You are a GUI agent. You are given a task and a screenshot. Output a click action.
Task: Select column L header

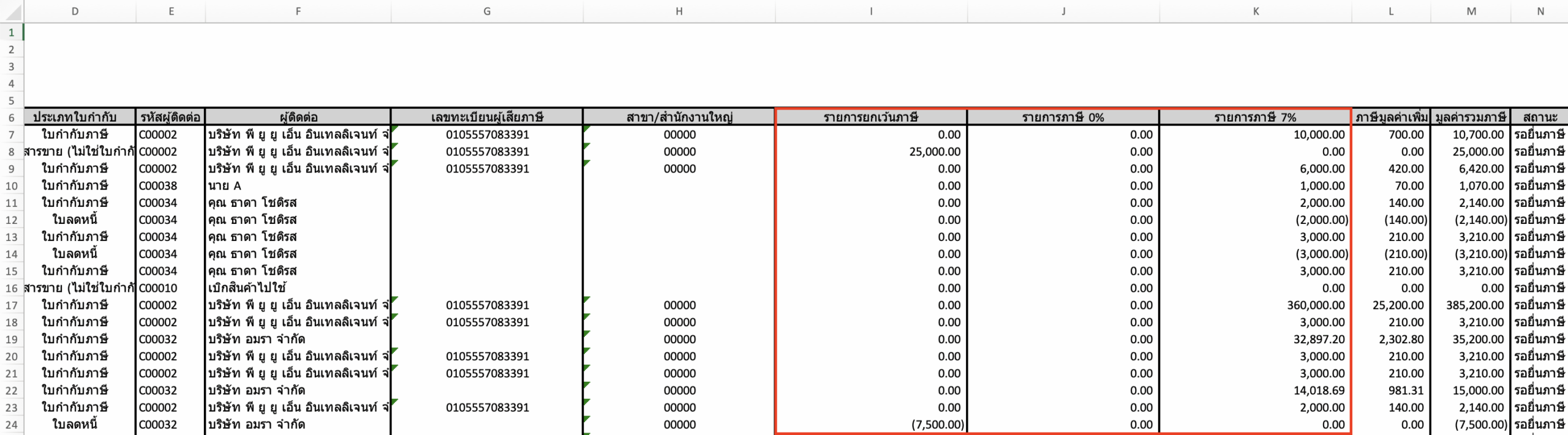(1391, 11)
